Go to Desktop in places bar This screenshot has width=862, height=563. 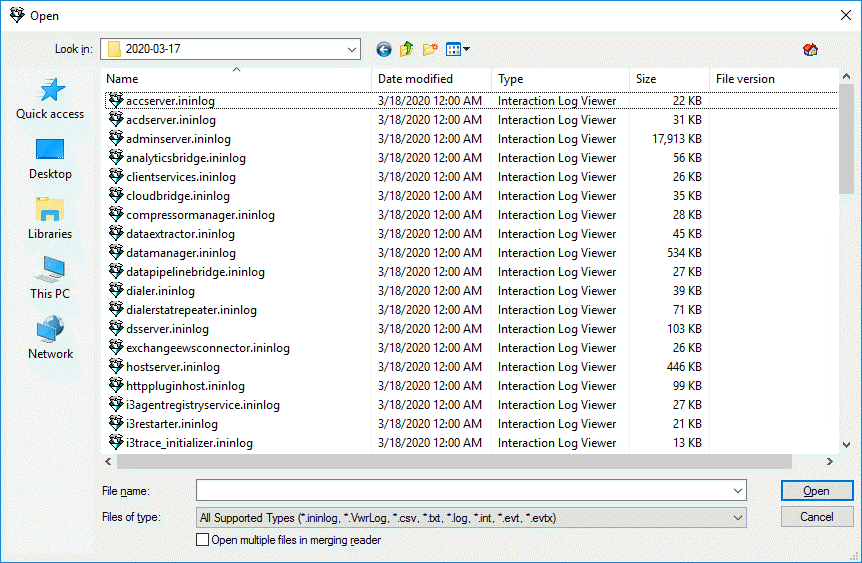[50, 159]
